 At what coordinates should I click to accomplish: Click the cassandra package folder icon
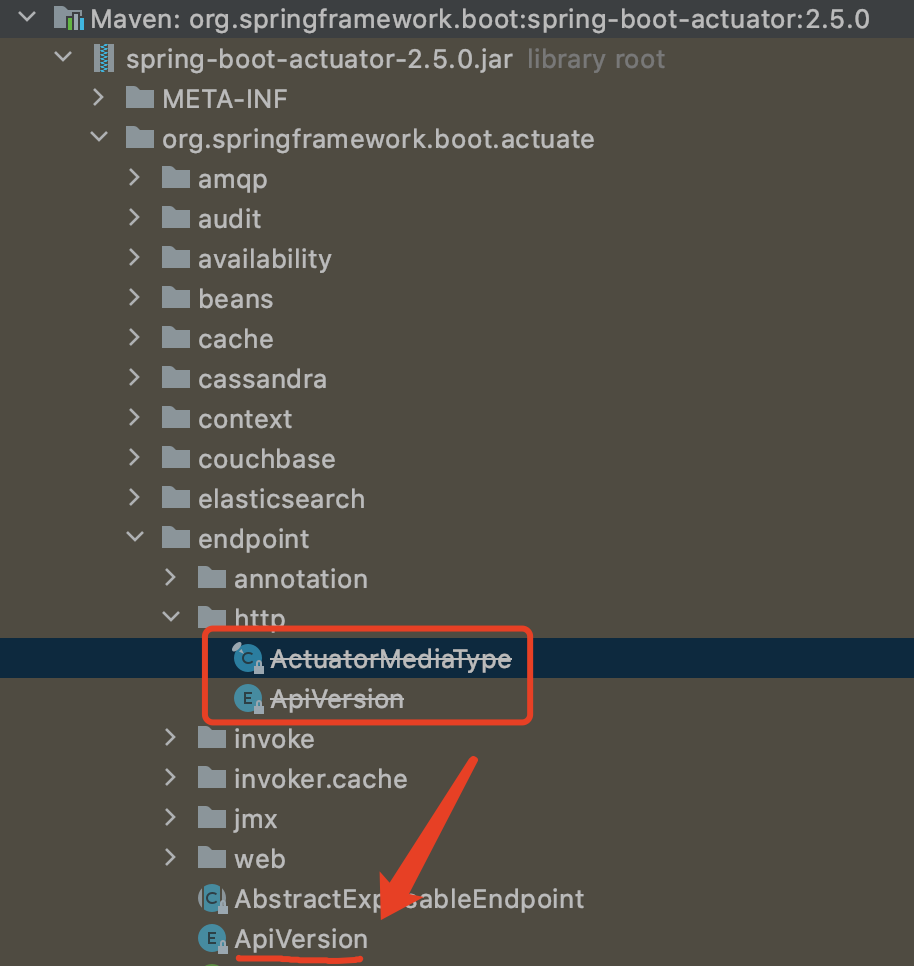pos(176,378)
